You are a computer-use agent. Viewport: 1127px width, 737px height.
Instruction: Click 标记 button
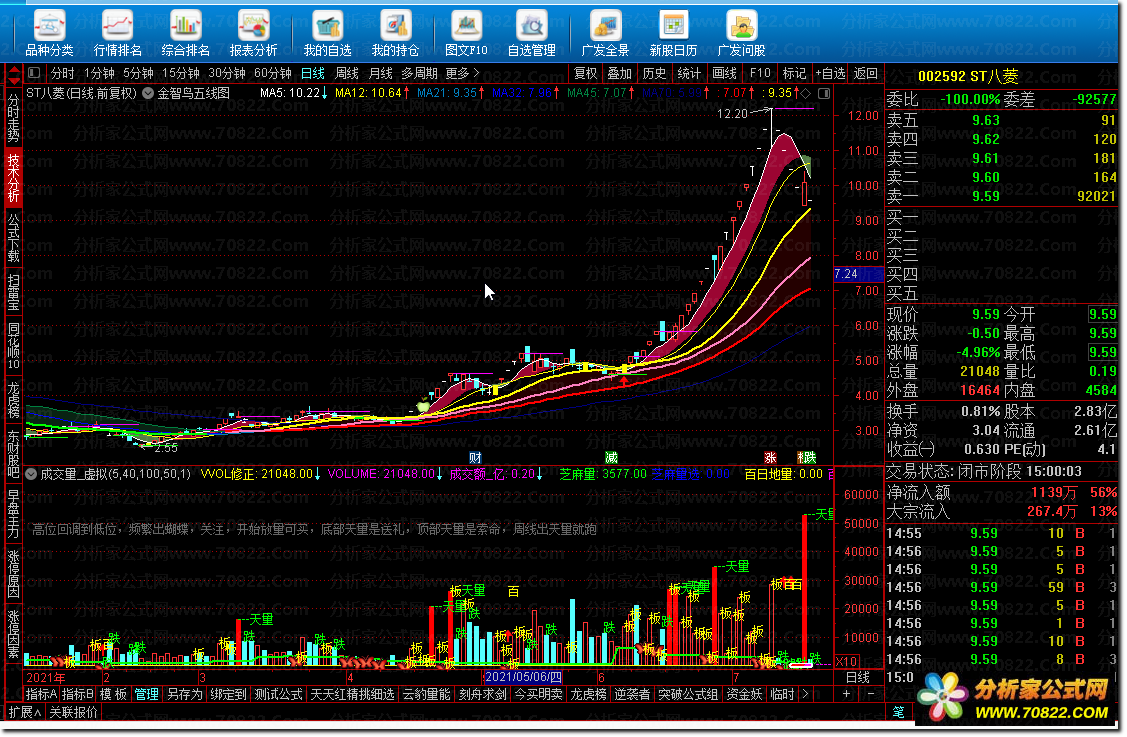(794, 73)
